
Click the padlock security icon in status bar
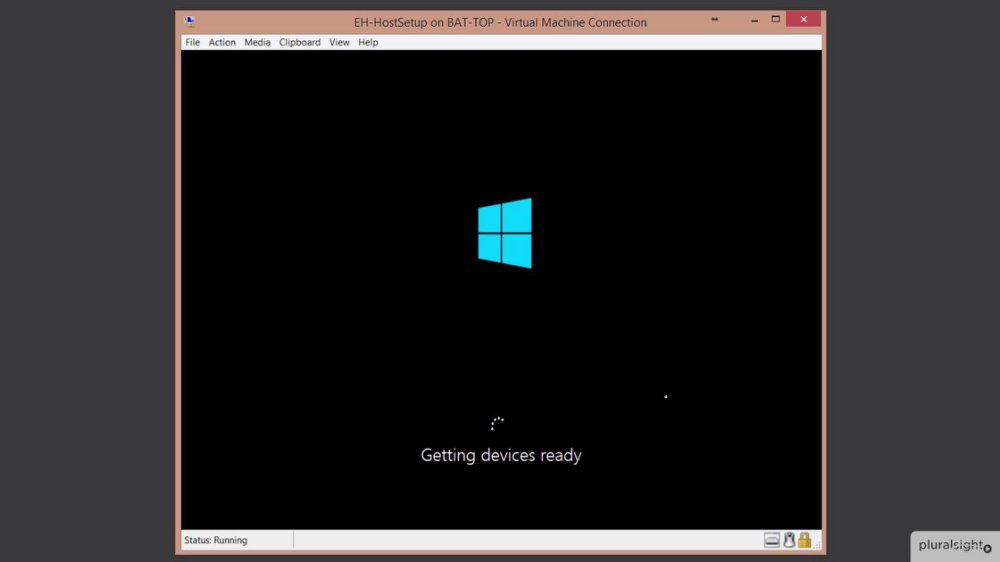(804, 540)
